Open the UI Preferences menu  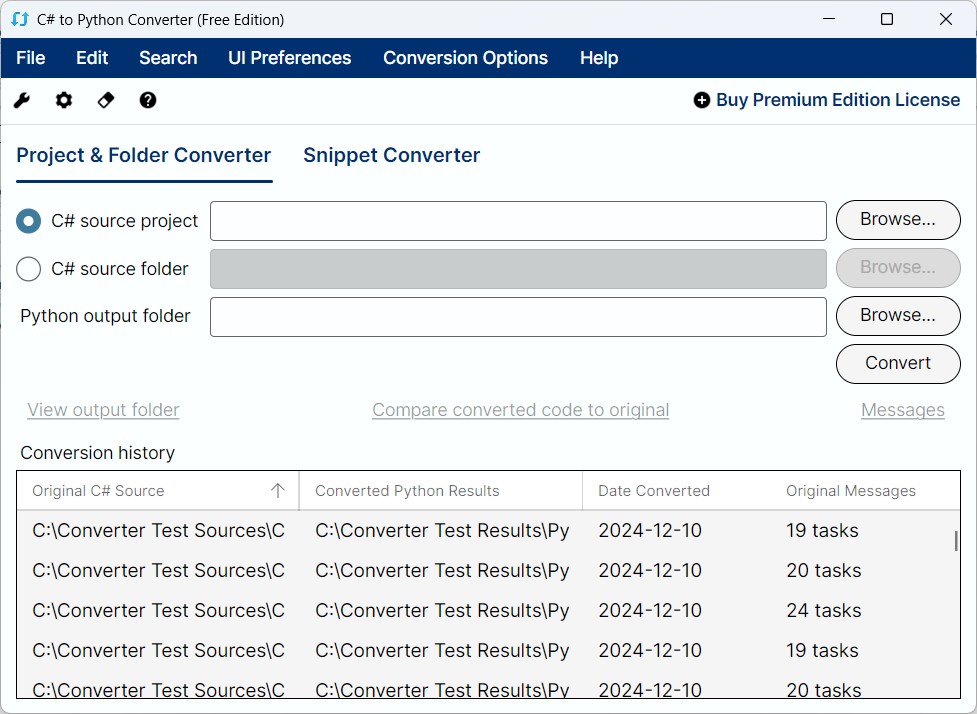pyautogui.click(x=289, y=58)
